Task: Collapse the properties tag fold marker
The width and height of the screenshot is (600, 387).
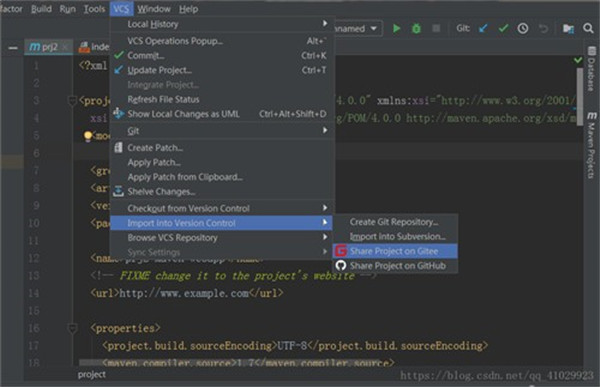Action: [x=72, y=328]
